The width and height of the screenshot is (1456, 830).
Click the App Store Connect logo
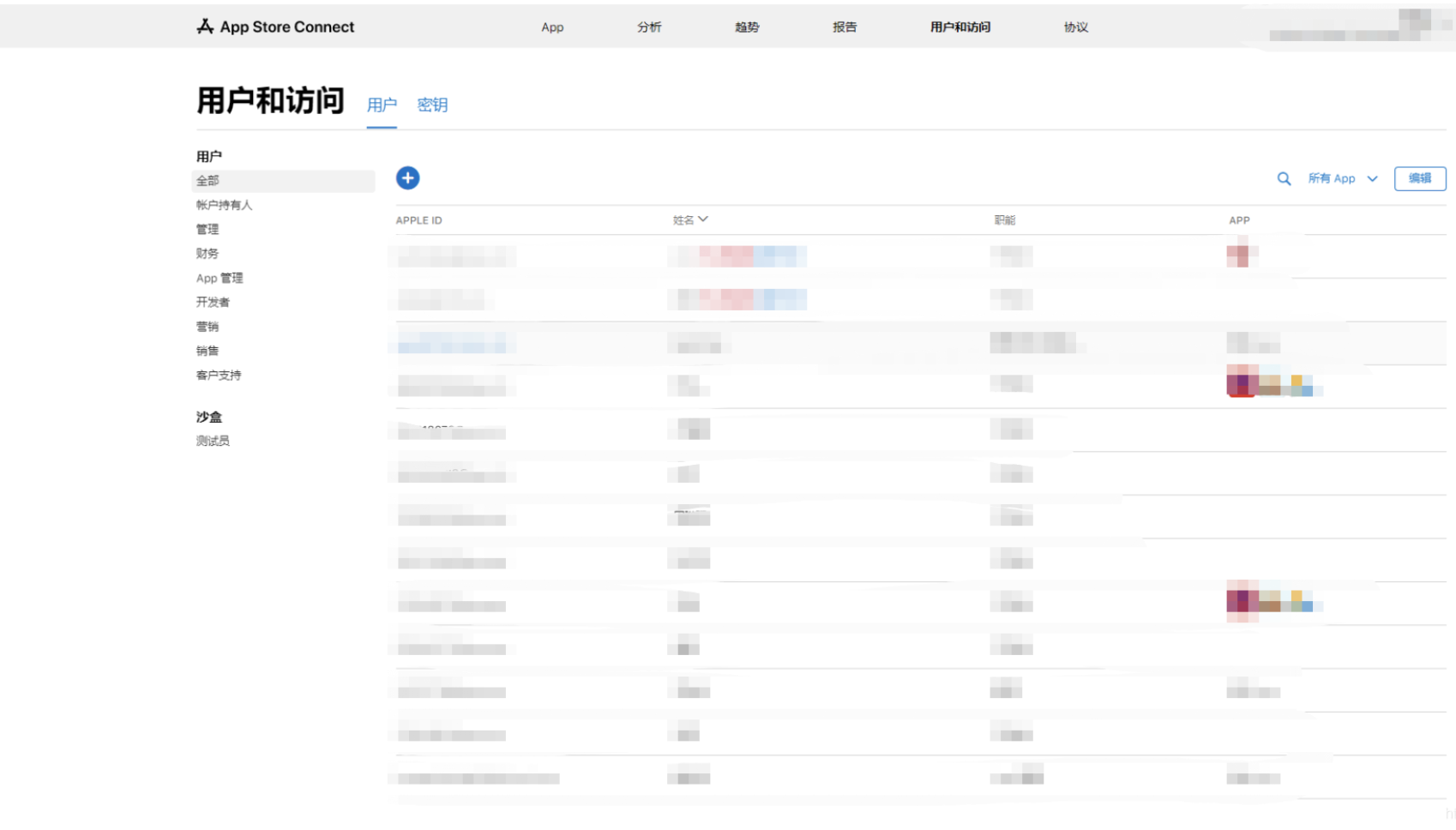coord(275,27)
